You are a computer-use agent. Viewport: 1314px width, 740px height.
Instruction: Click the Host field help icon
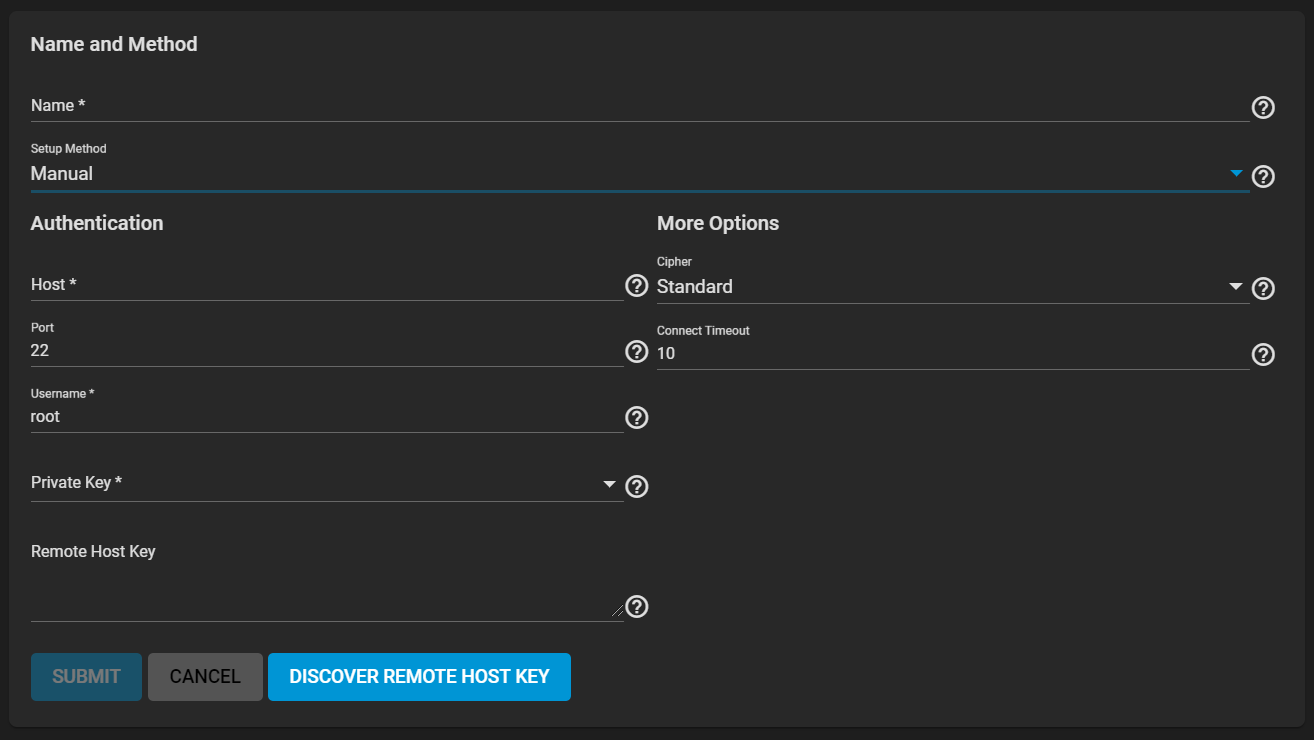click(x=637, y=286)
